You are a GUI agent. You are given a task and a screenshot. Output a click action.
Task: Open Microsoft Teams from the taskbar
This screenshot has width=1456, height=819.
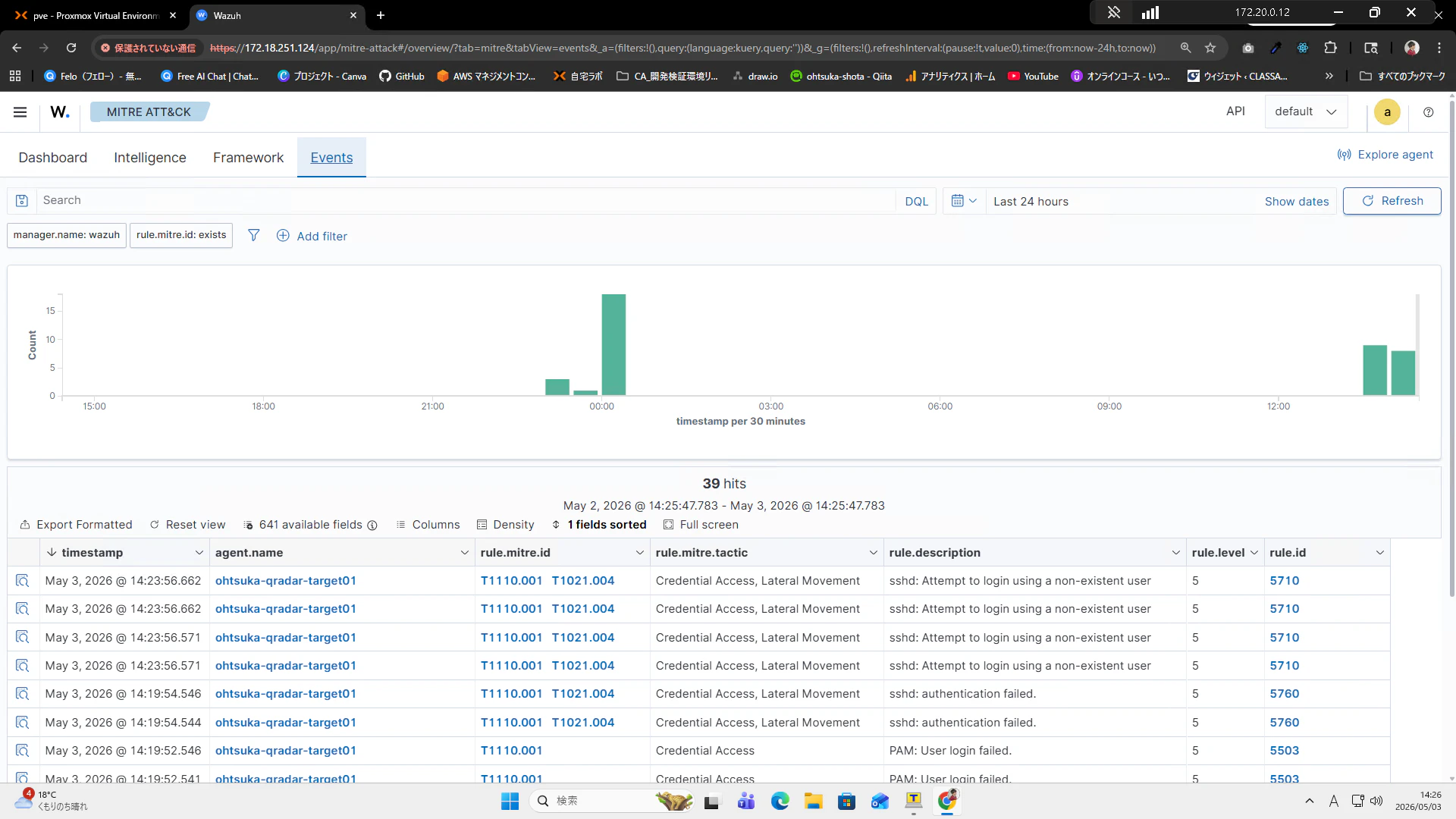[x=746, y=801]
